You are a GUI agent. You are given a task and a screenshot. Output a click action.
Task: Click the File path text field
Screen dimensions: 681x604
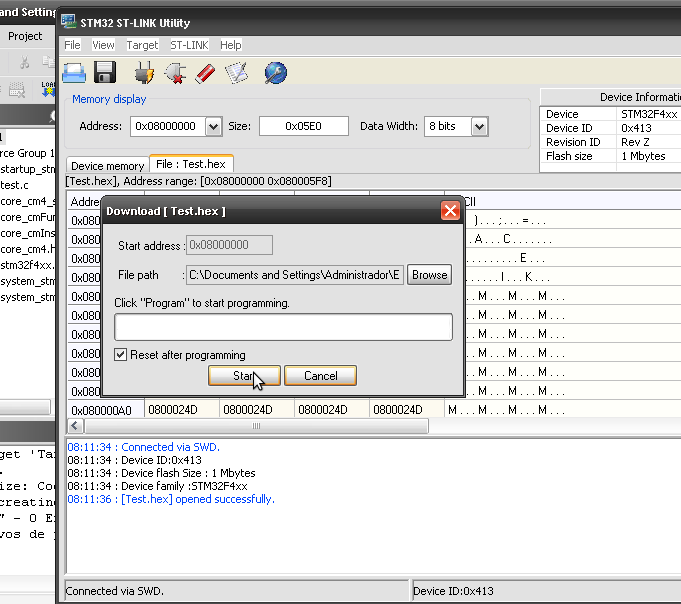(294, 275)
